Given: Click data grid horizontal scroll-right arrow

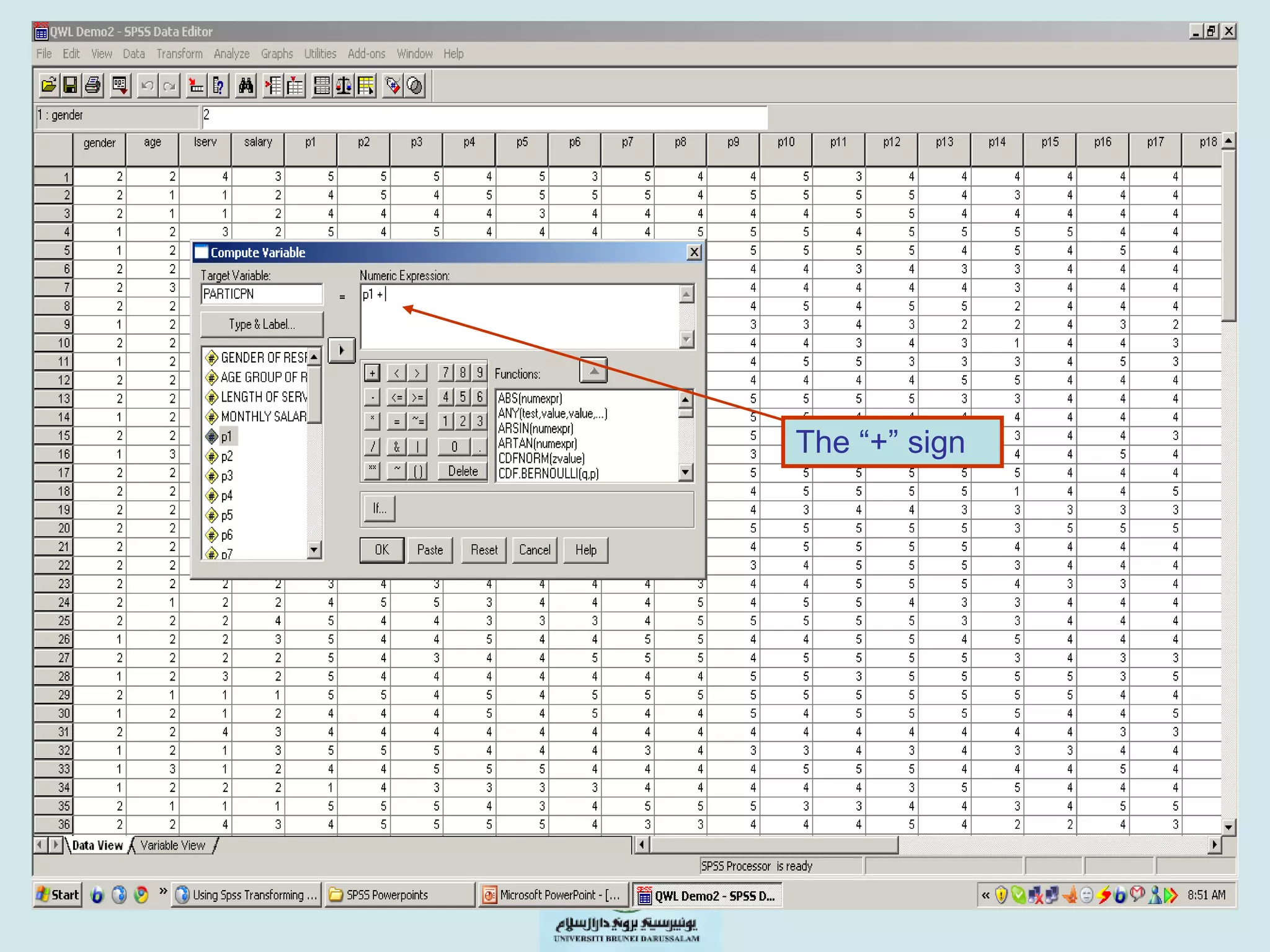Looking at the screenshot, I should 1214,844.
